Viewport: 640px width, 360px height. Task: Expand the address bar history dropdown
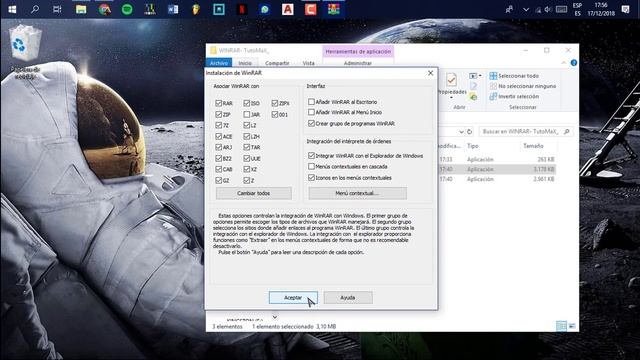(461, 131)
